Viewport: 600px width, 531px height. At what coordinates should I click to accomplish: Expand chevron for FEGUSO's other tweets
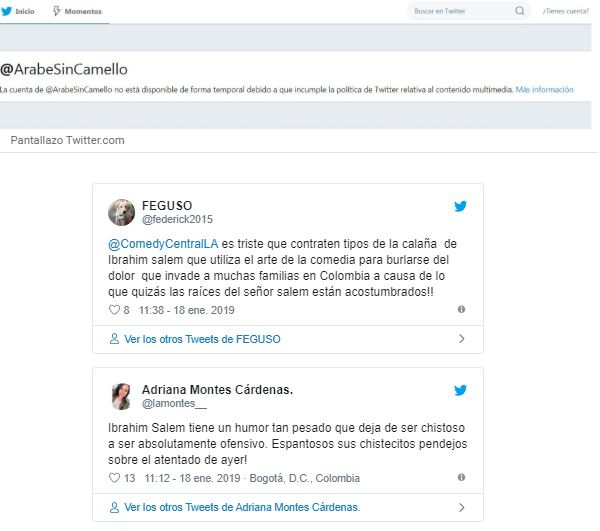[461, 339]
